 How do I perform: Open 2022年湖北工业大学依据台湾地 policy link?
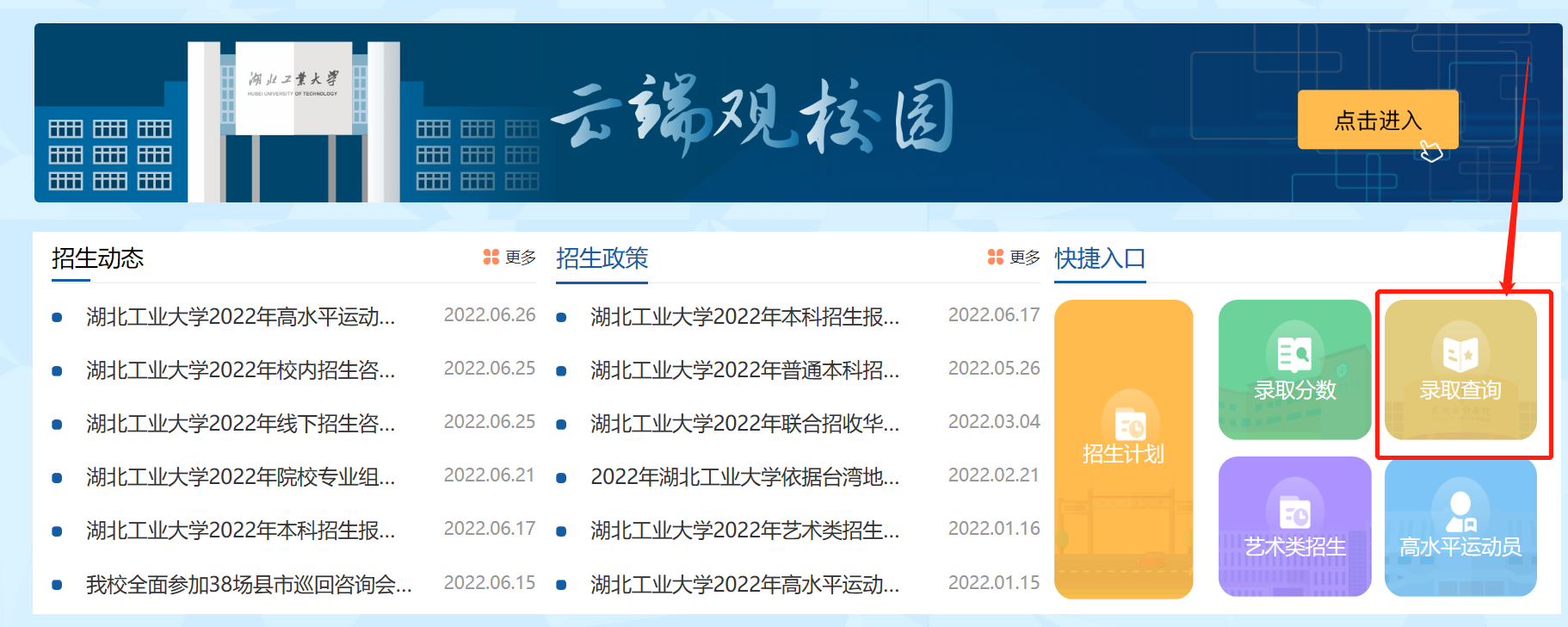point(744,477)
